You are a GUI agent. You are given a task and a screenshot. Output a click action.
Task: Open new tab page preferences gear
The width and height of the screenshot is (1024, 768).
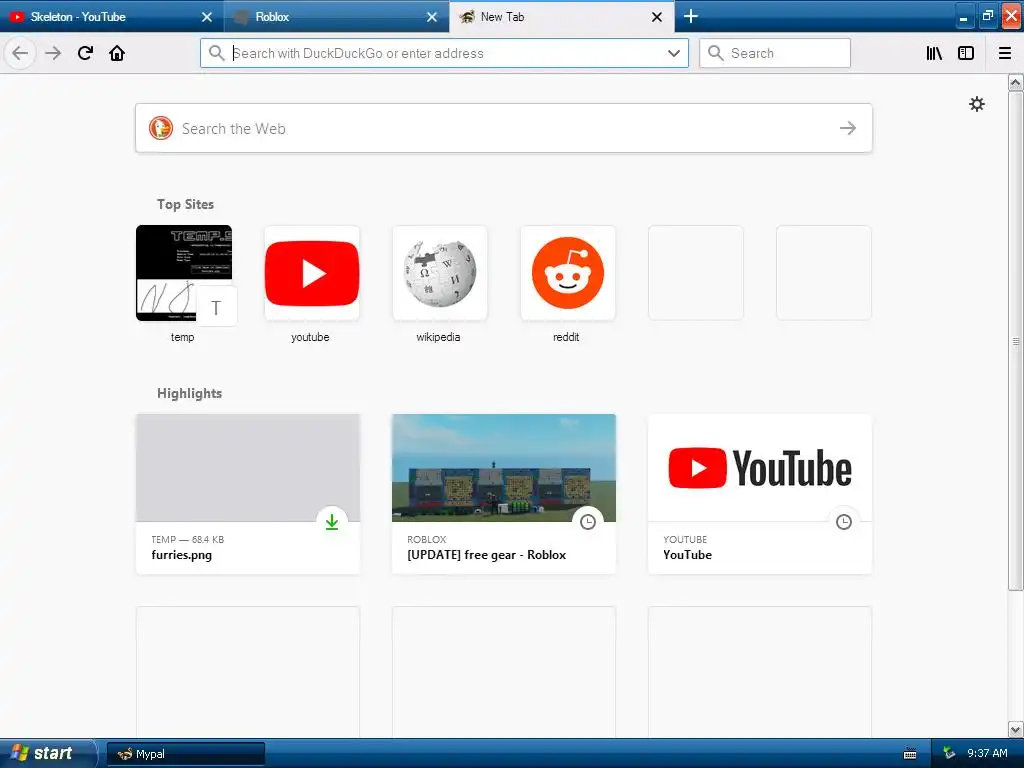[976, 104]
